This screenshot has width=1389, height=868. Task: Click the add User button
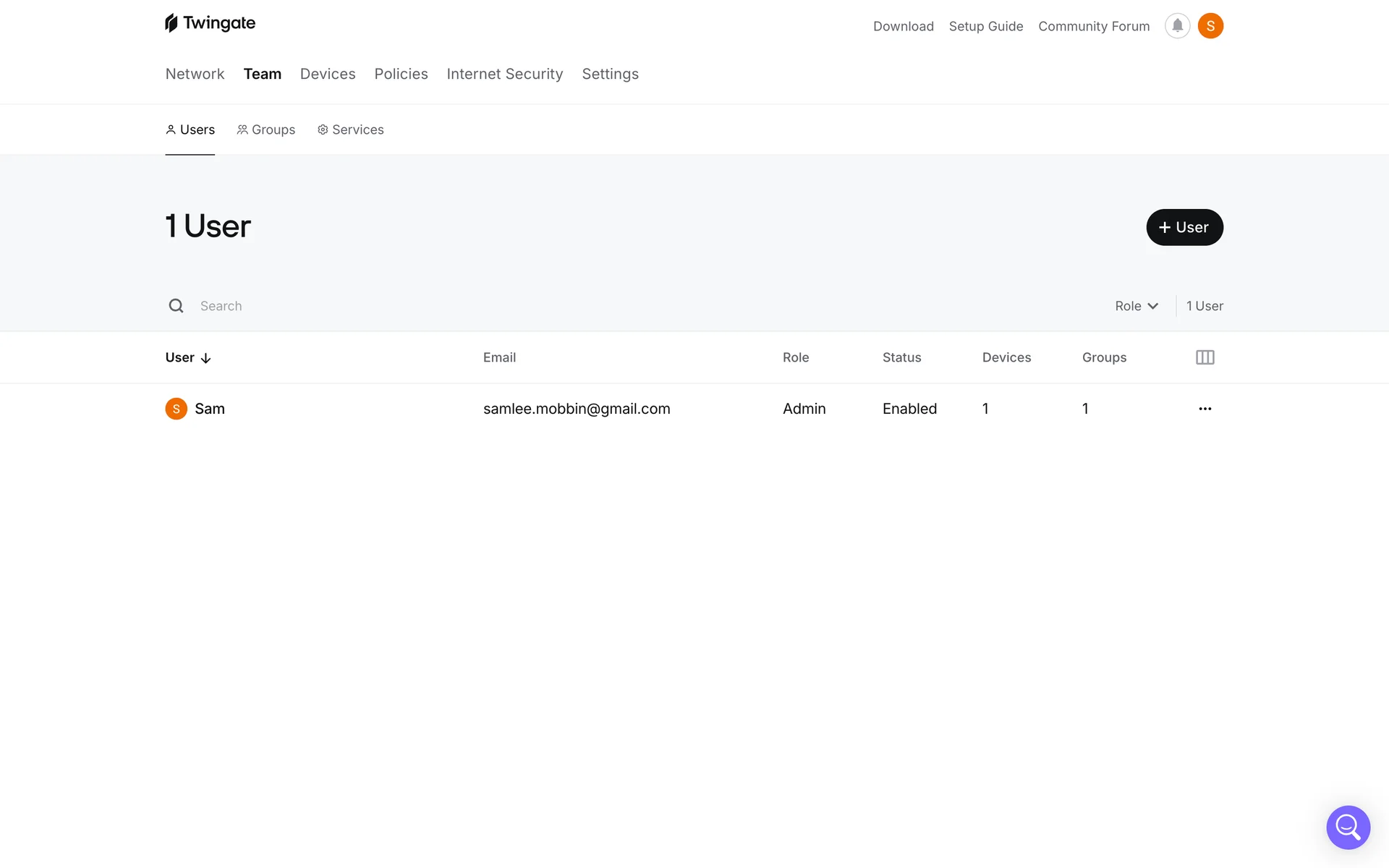[1184, 227]
